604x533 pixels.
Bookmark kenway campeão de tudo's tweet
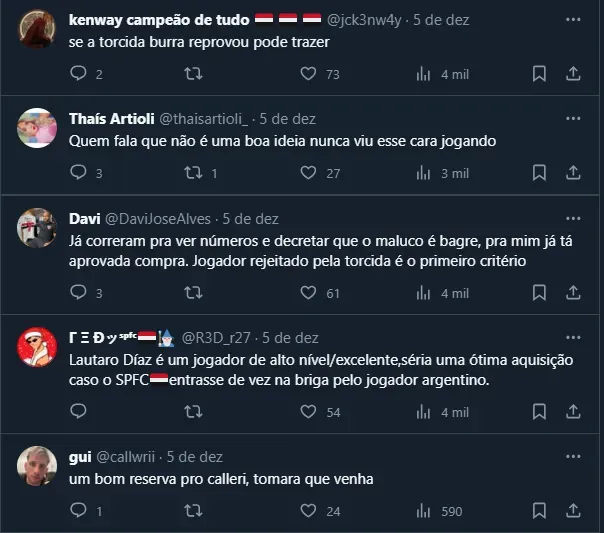(x=539, y=74)
